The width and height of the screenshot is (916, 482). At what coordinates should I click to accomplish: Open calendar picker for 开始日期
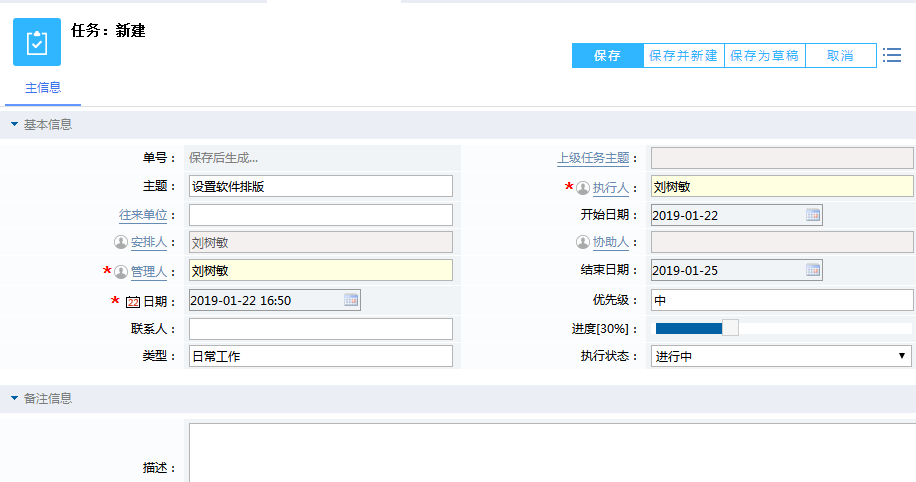point(813,215)
